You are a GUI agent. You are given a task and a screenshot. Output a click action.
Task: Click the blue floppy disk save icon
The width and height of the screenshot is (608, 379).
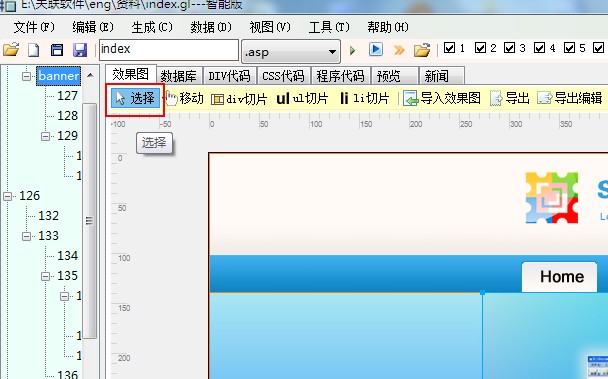coord(80,50)
